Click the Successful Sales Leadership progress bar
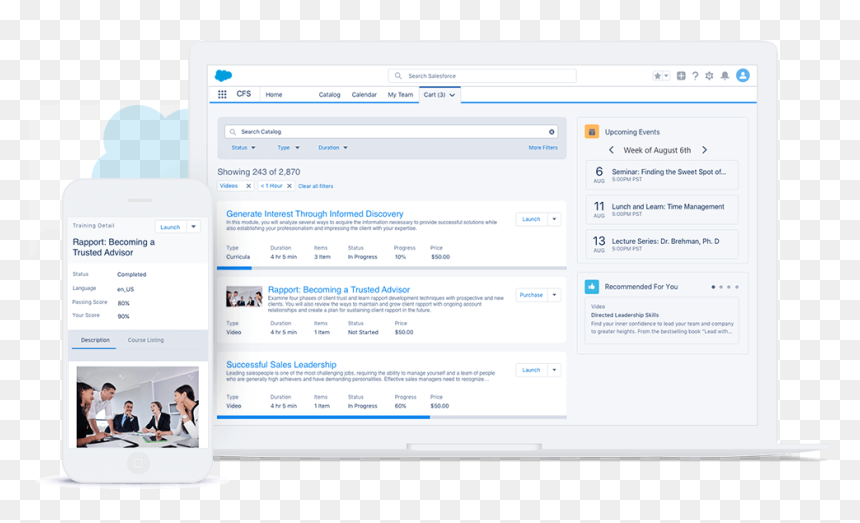The image size is (860, 523). point(392,417)
